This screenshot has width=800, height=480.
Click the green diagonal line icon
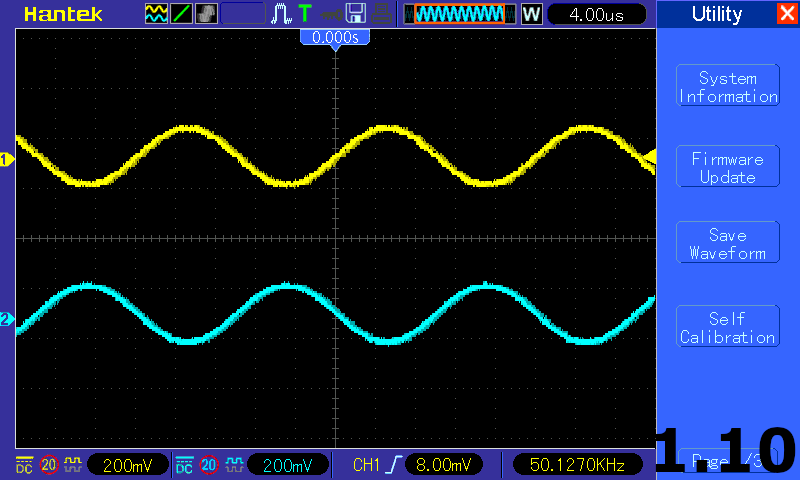[181, 14]
